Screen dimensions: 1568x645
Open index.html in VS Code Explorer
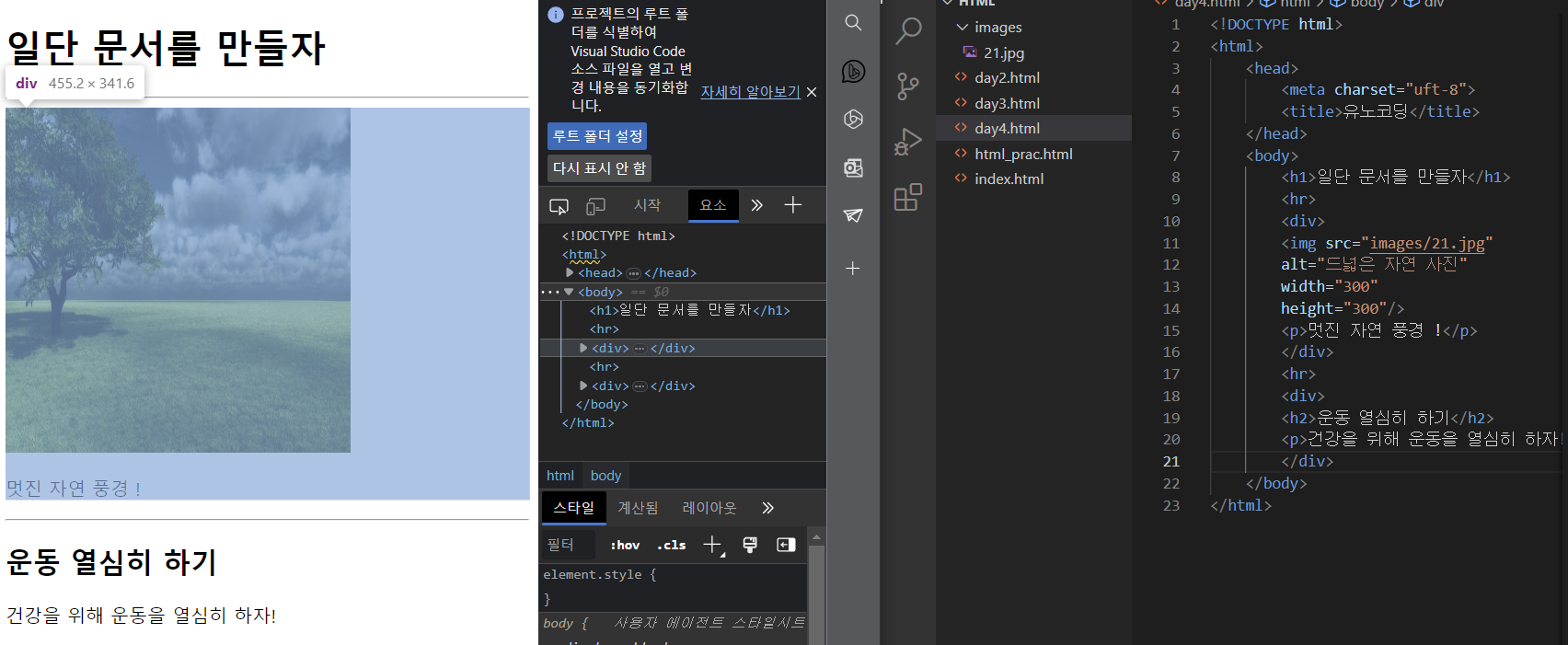pos(1009,179)
